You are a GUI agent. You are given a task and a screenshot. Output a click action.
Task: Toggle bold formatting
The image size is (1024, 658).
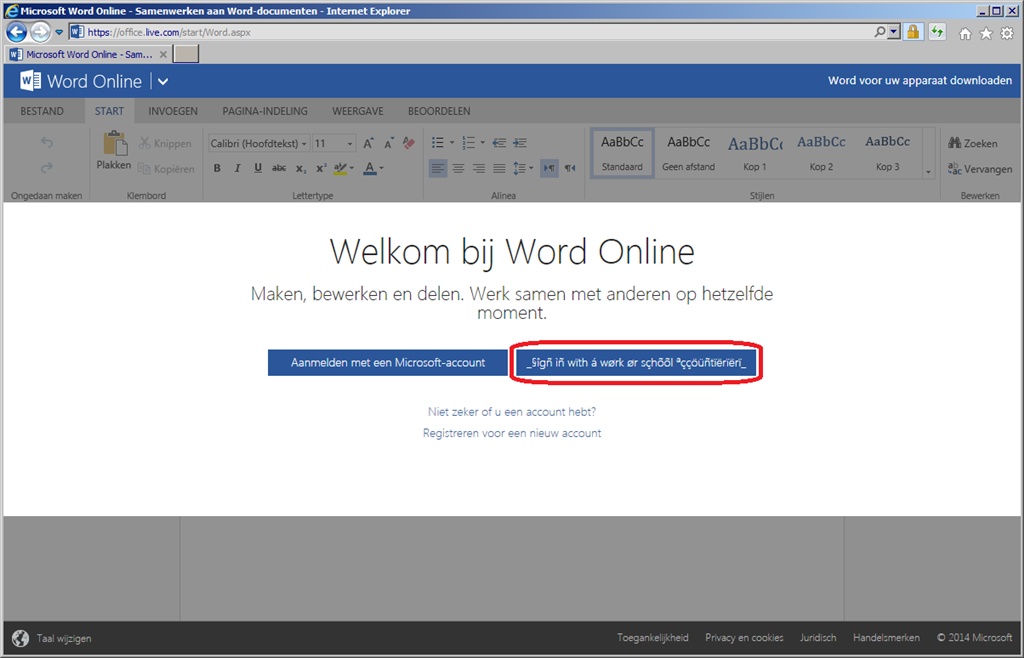[217, 168]
